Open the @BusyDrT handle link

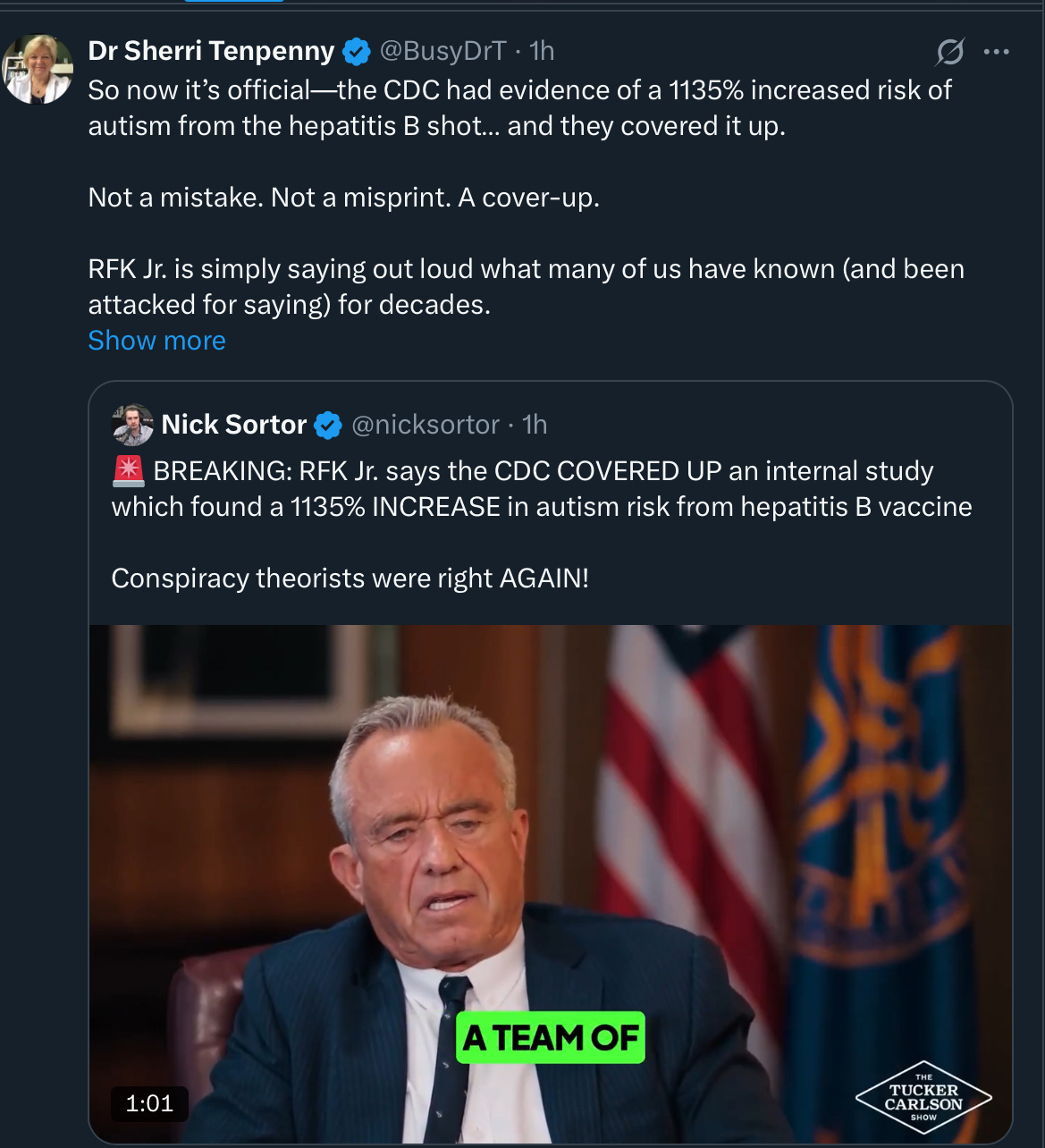click(x=443, y=51)
